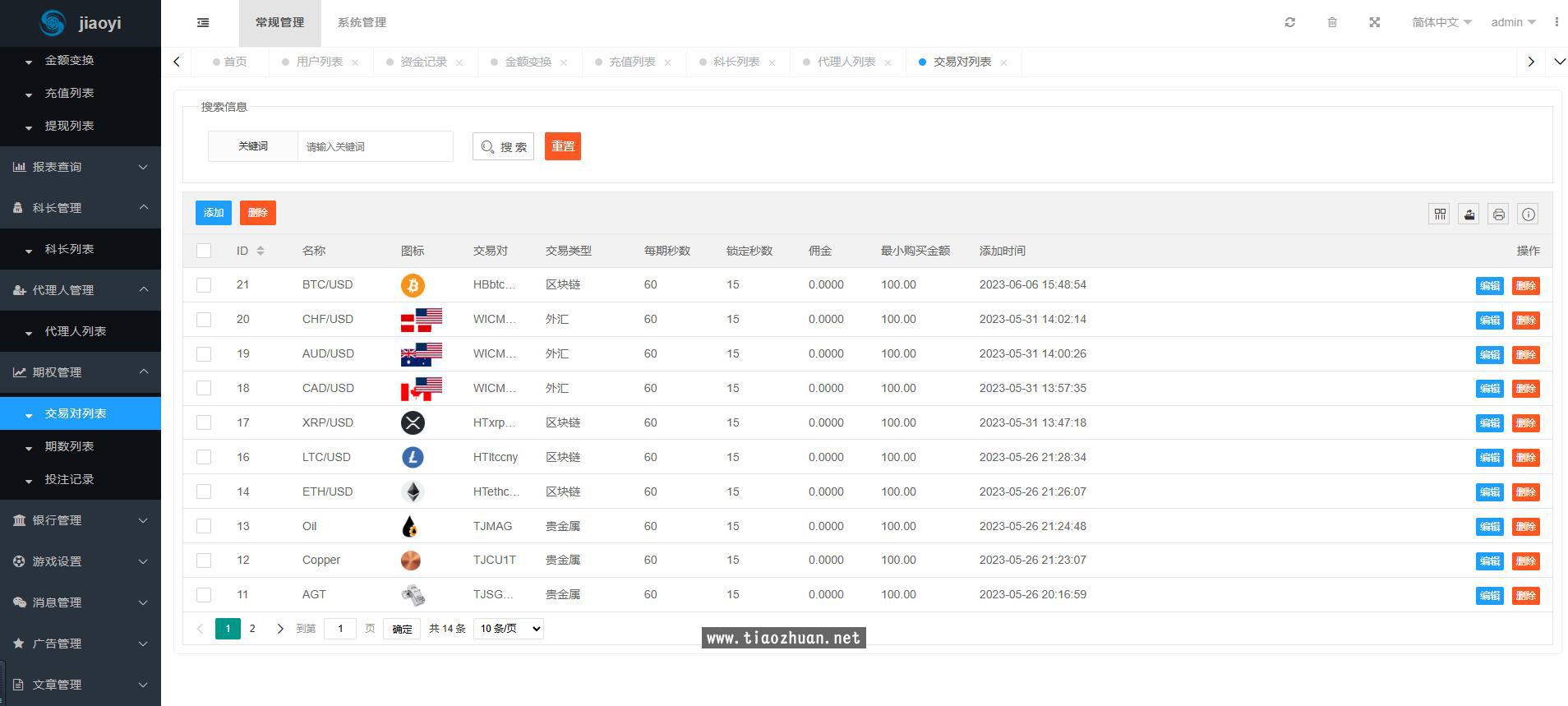
Task: Click the table info icon
Action: pyautogui.click(x=1529, y=215)
